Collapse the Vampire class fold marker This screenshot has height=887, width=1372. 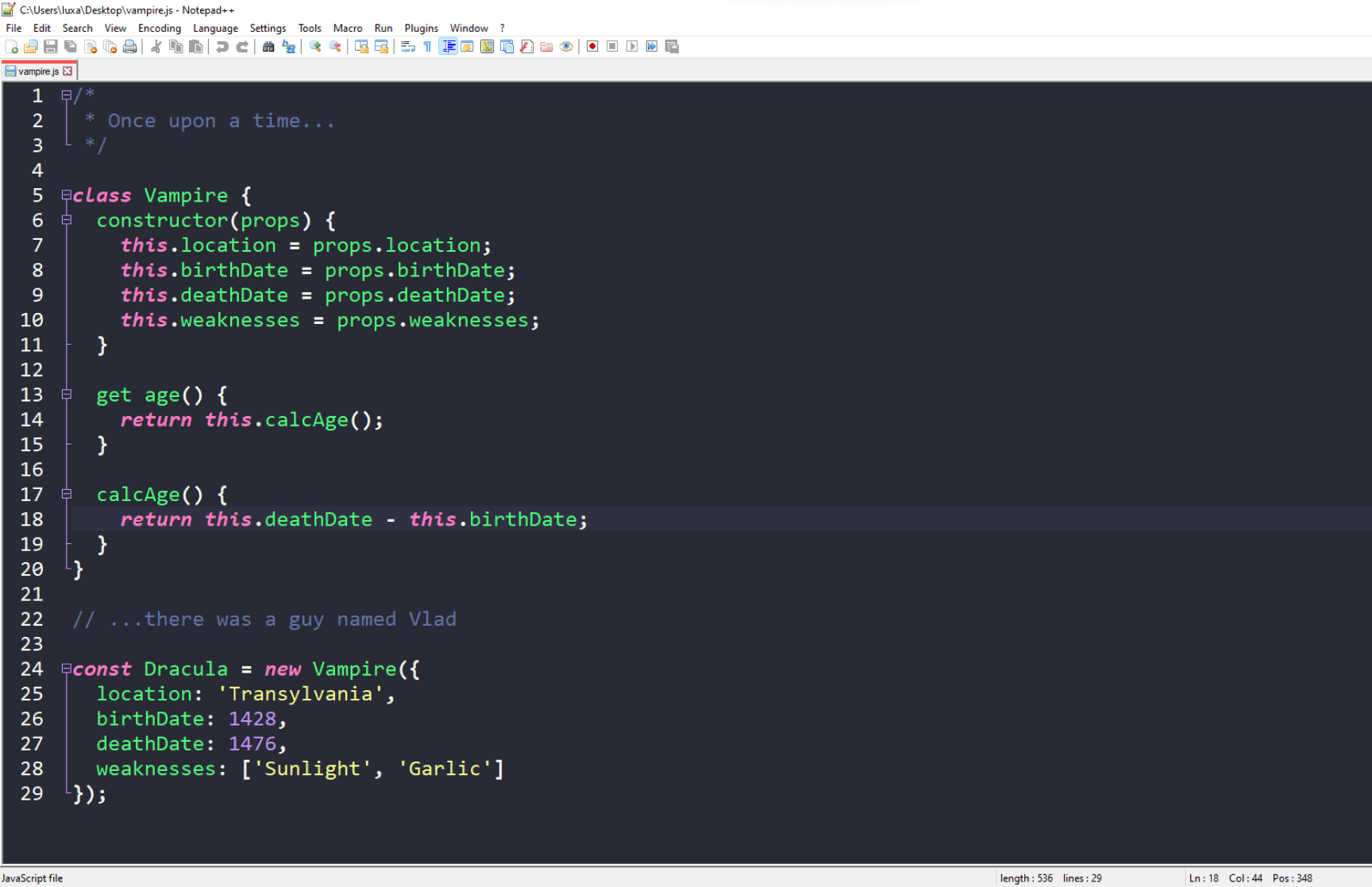click(67, 195)
